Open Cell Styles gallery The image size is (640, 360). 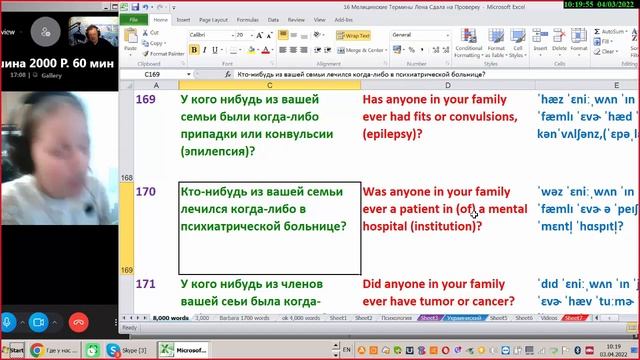(518, 43)
